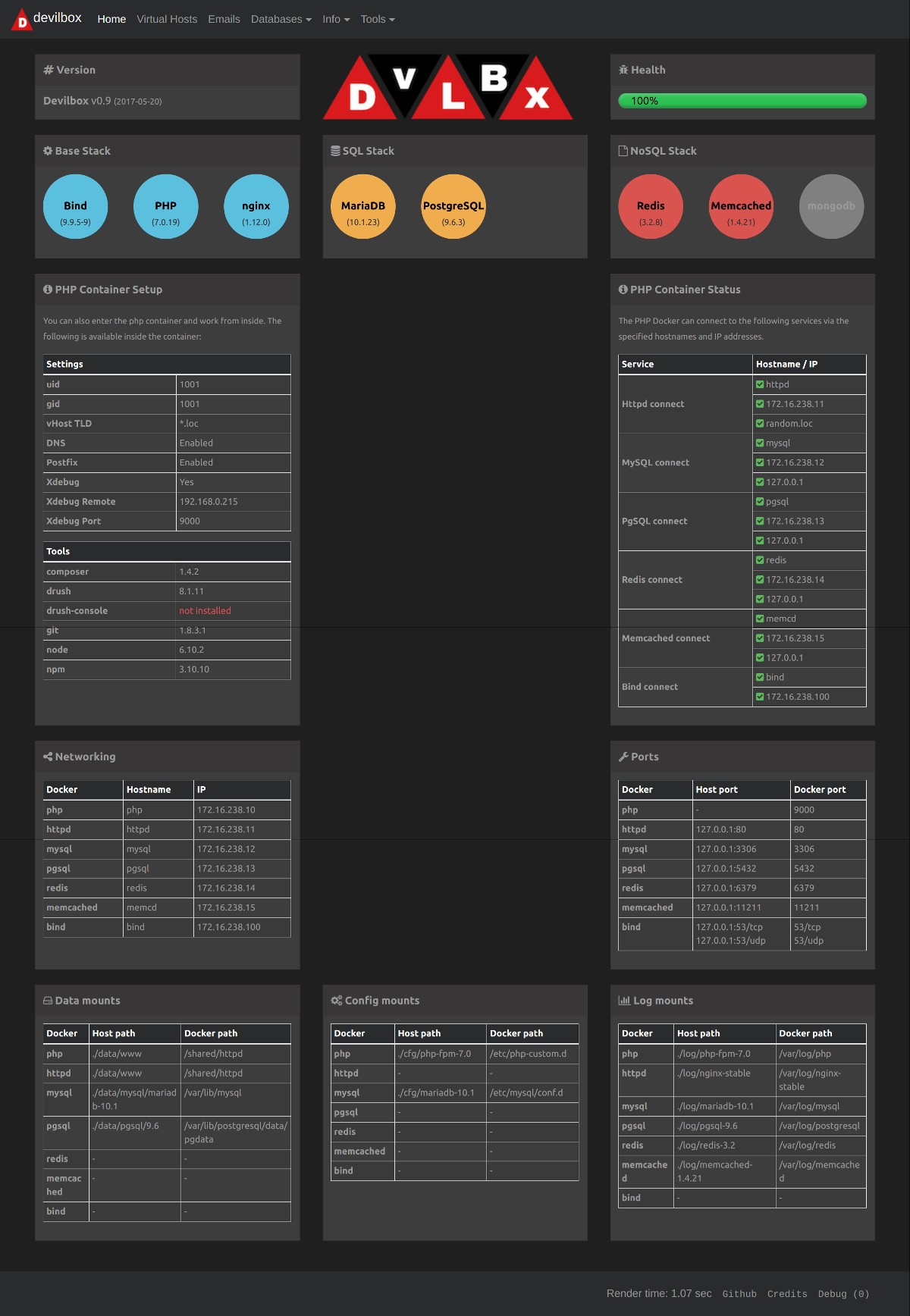Toggle the pgsql hostname checkmark
This screenshot has width=910, height=1316.
point(760,502)
